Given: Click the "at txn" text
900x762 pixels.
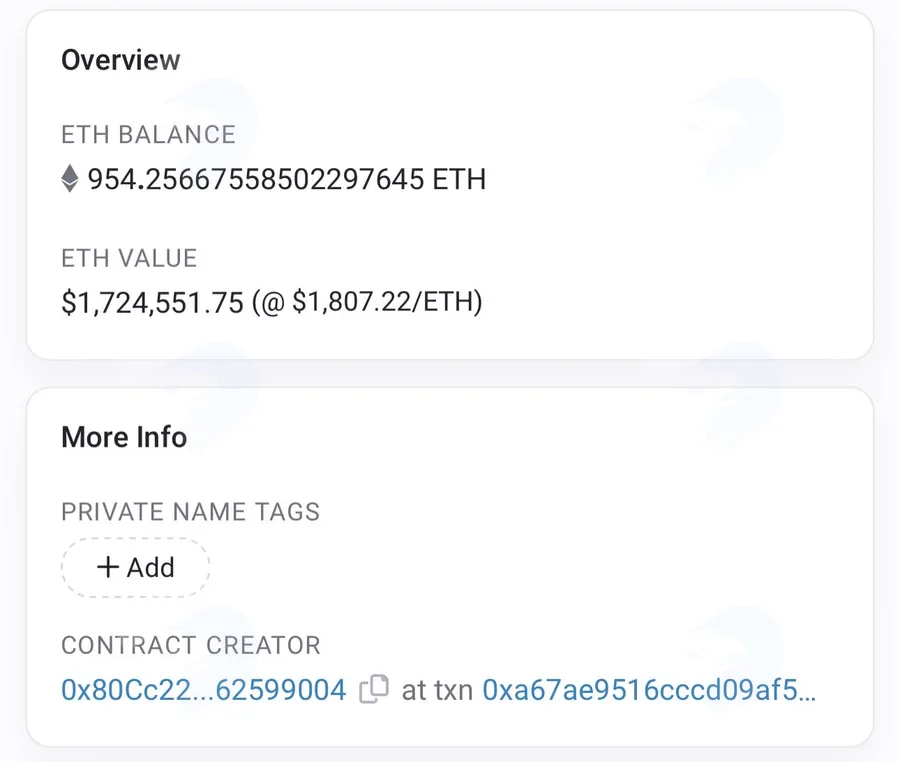Looking at the screenshot, I should click(x=437, y=690).
